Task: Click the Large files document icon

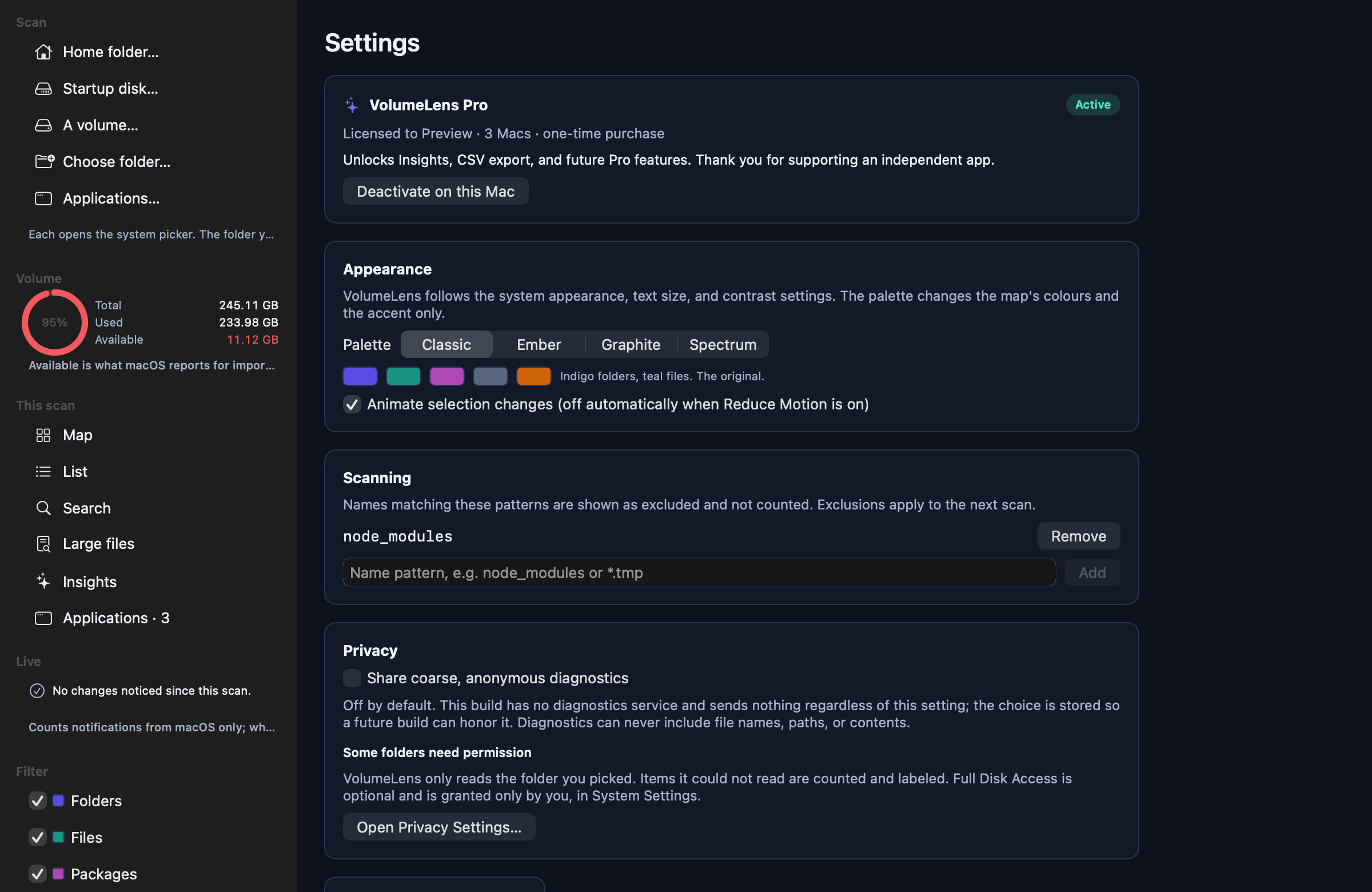Action: coord(43,544)
